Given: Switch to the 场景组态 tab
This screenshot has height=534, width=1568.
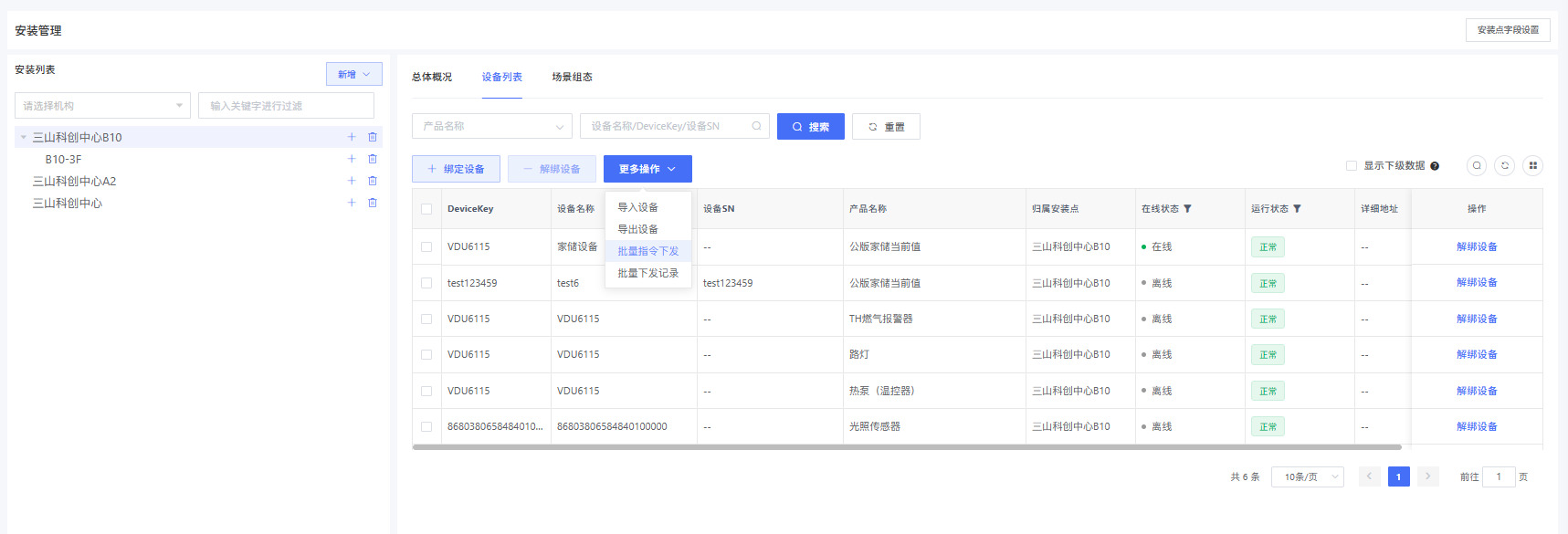Looking at the screenshot, I should coord(572,78).
